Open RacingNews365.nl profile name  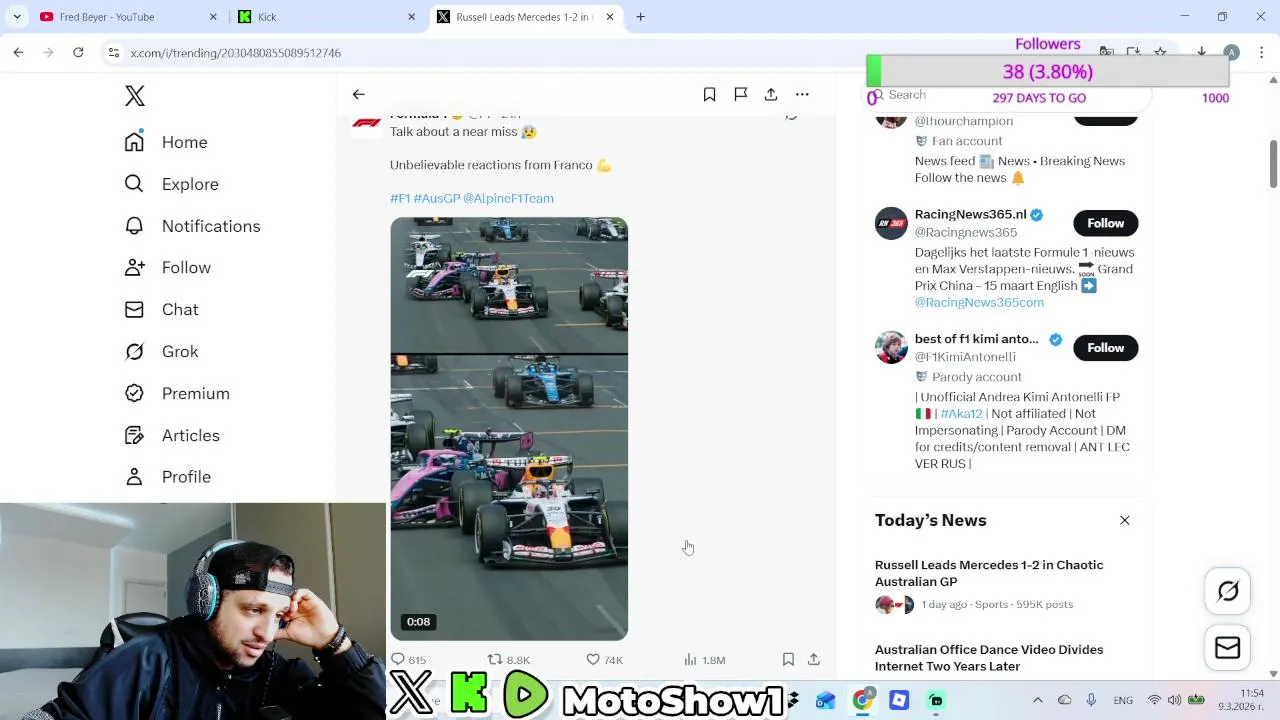(x=970, y=214)
